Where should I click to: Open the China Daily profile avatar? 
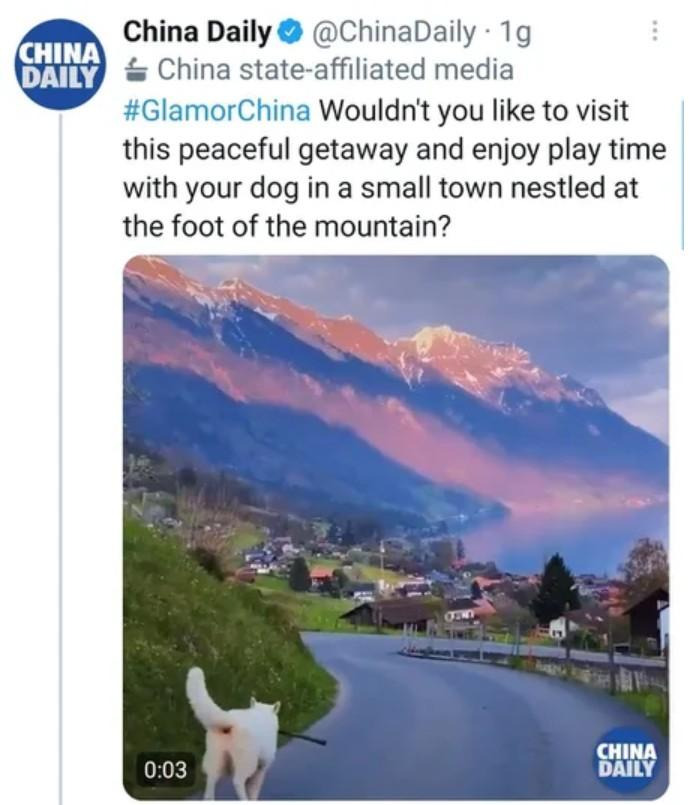tap(59, 64)
